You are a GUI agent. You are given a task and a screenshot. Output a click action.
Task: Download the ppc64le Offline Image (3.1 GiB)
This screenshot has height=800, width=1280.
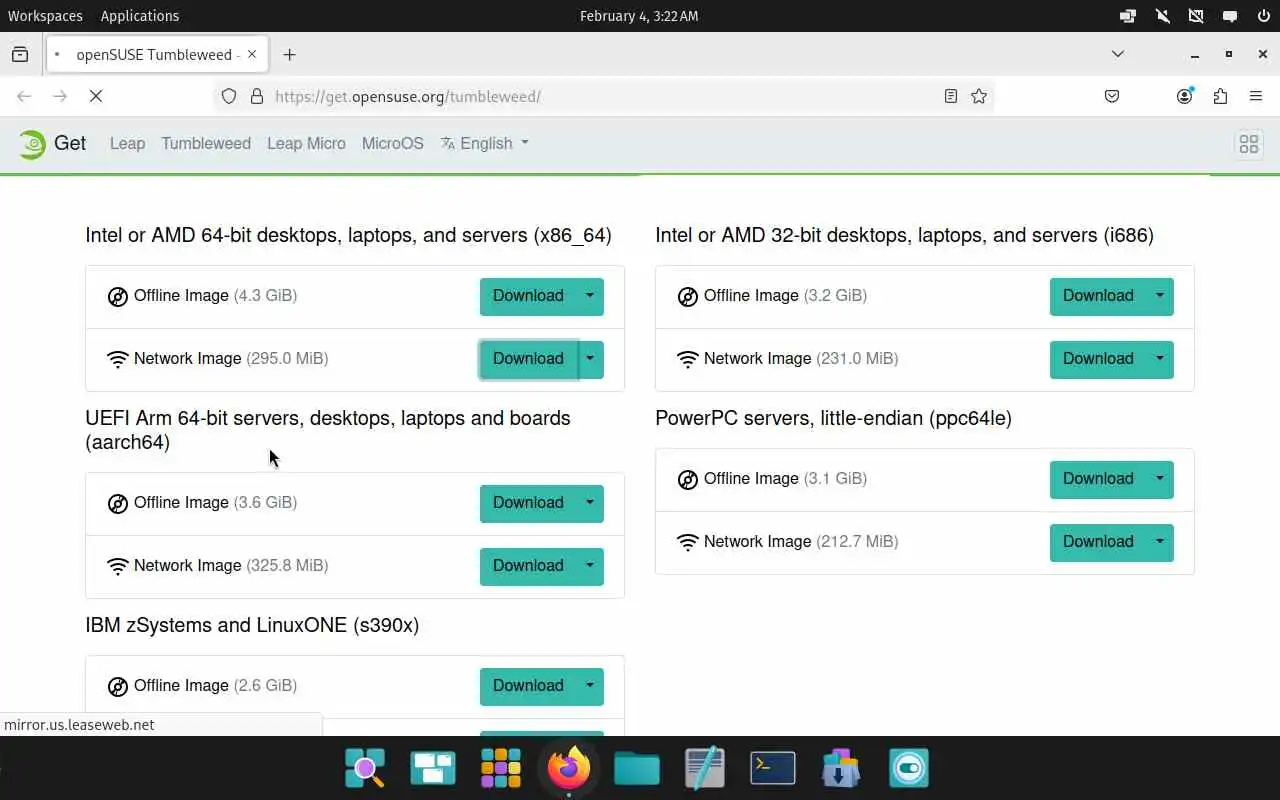1098,479
